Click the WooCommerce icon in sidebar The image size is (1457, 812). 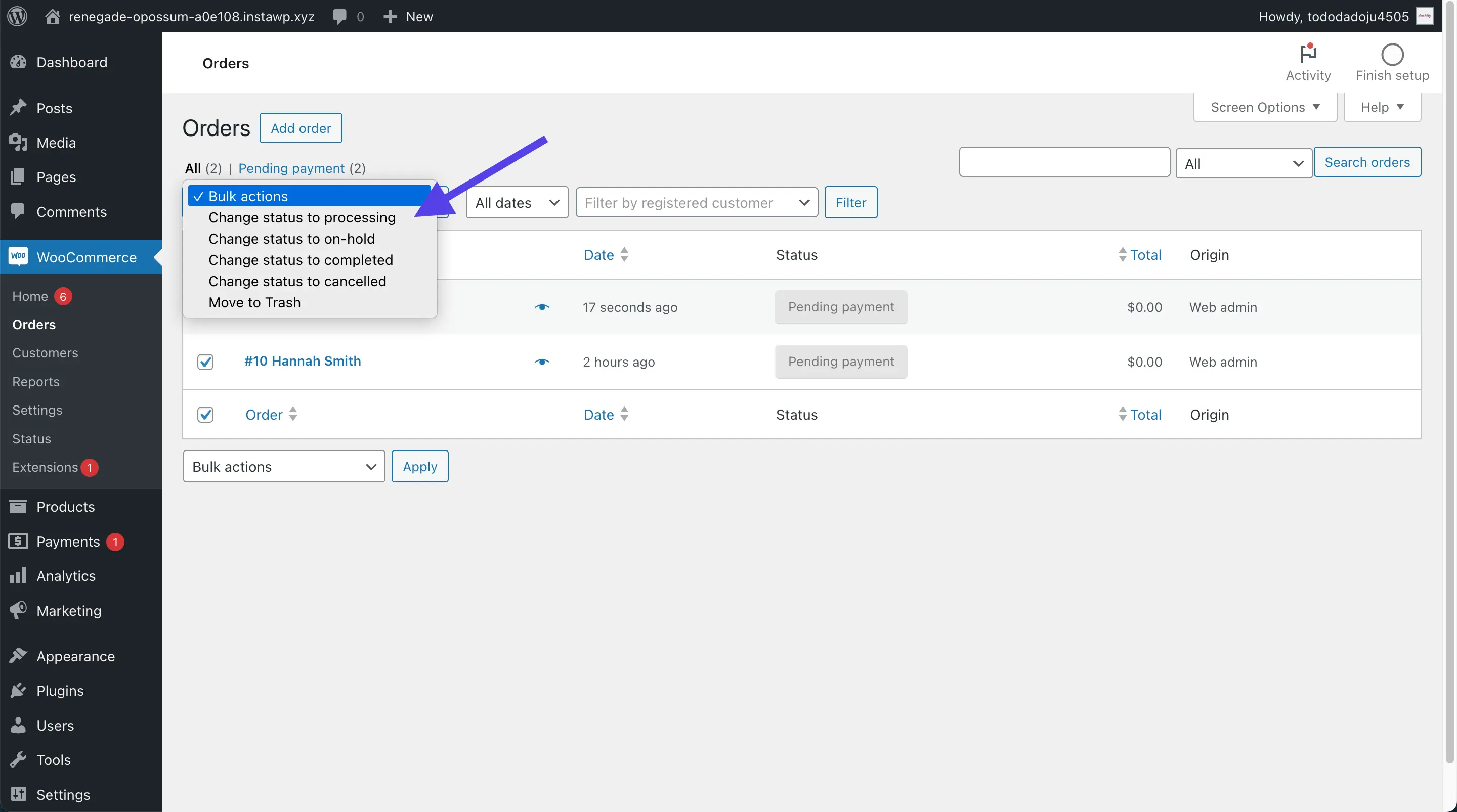(x=18, y=257)
